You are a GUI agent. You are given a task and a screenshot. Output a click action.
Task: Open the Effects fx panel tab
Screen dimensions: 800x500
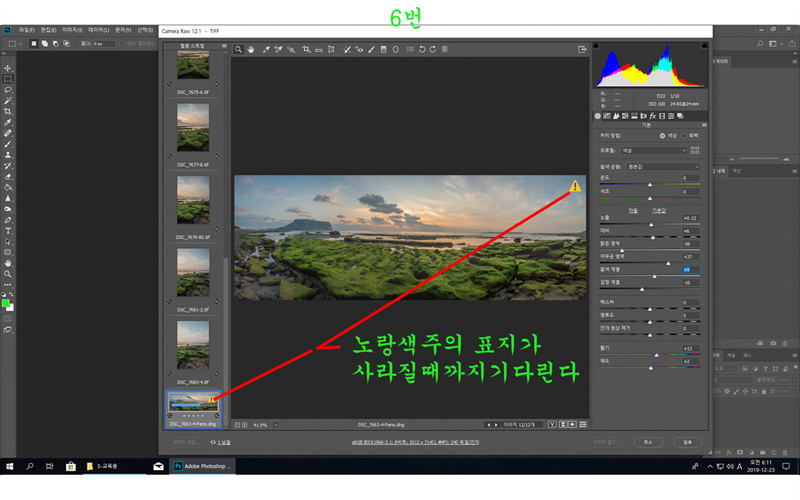653,116
